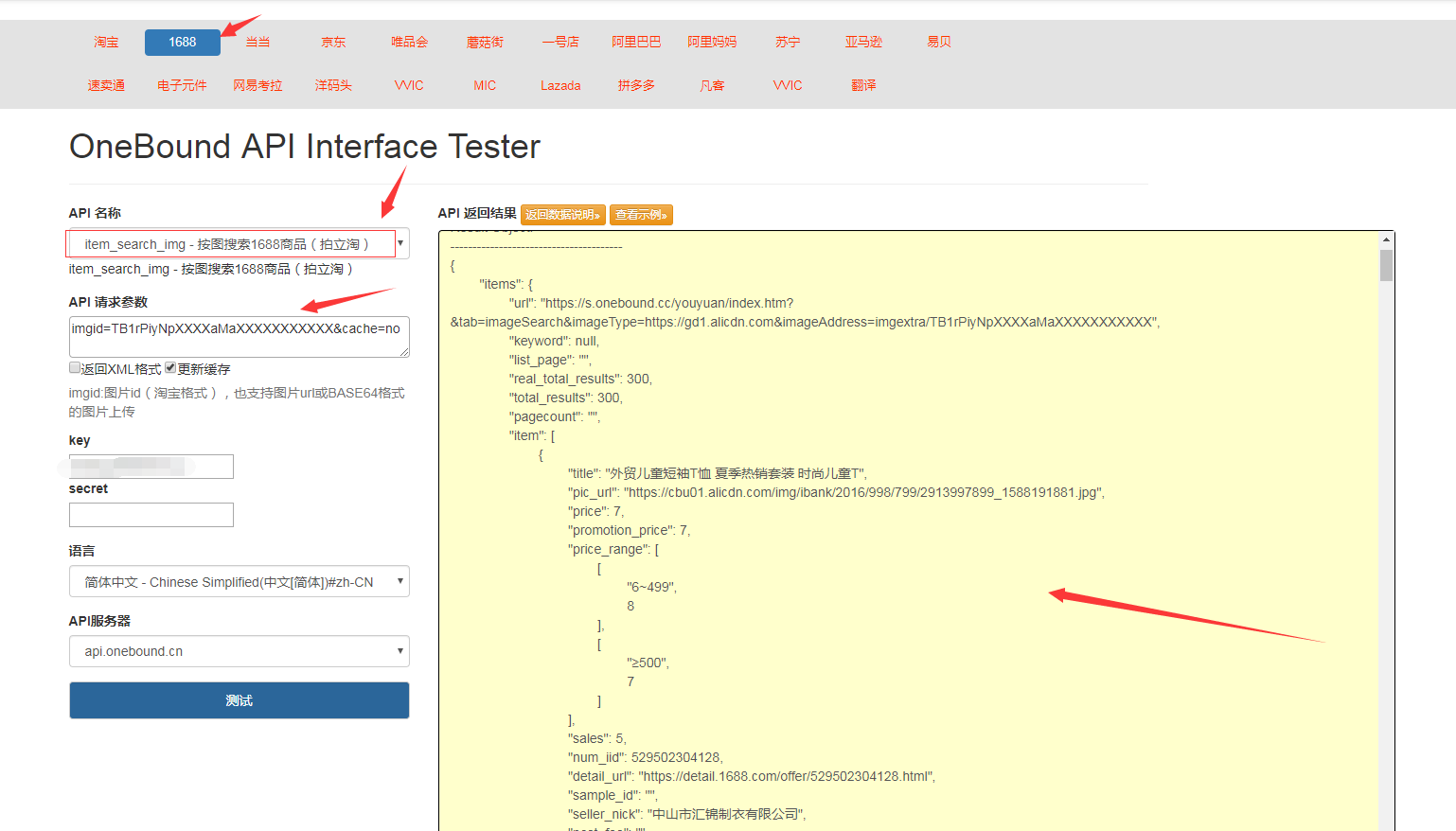The image size is (1456, 831).
Task: Click the 拼多多 link
Action: 635,85
